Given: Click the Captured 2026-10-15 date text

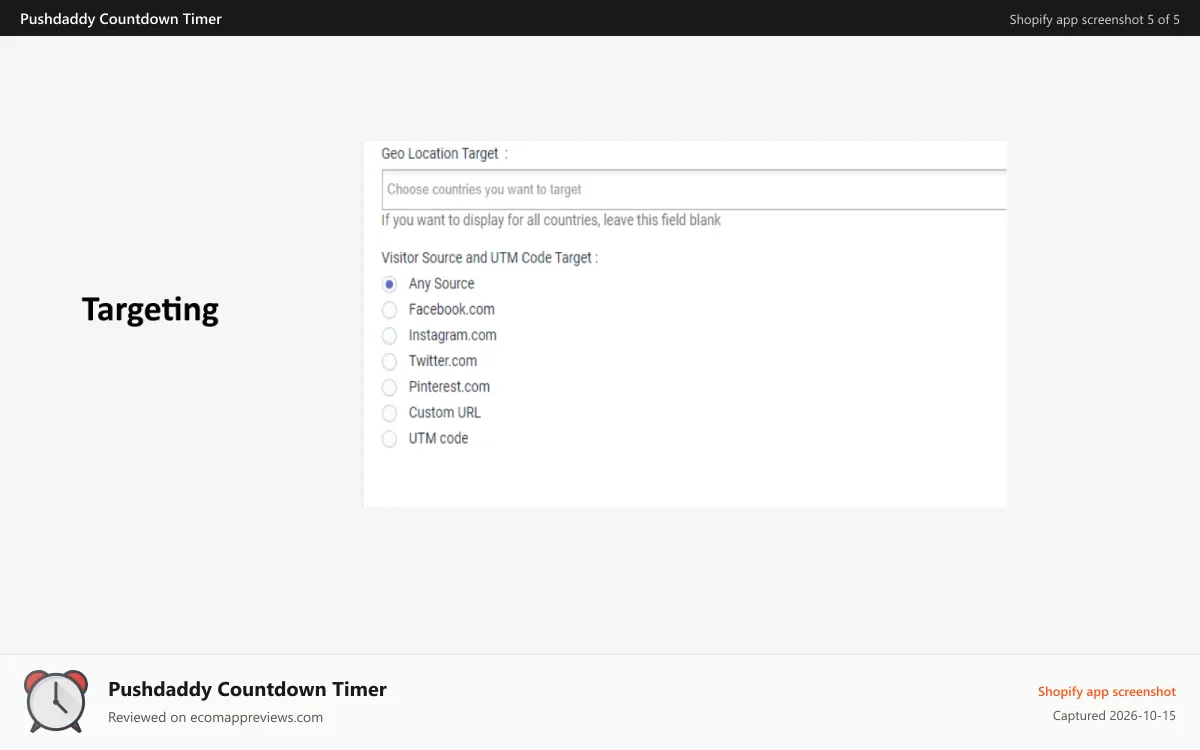Looking at the screenshot, I should [x=1114, y=716].
